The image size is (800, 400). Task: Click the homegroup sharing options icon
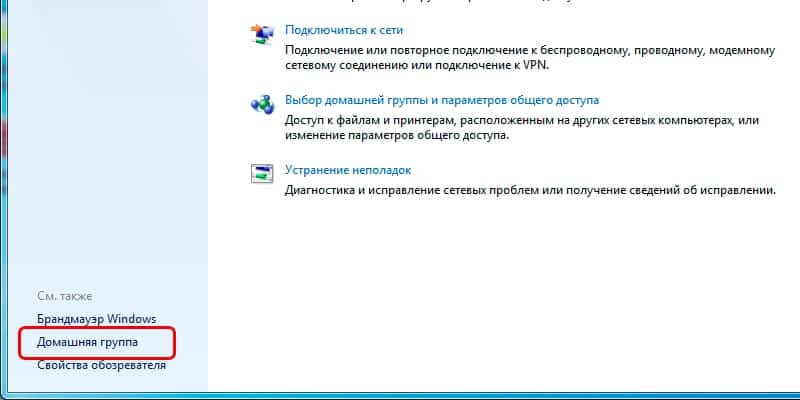tap(262, 104)
